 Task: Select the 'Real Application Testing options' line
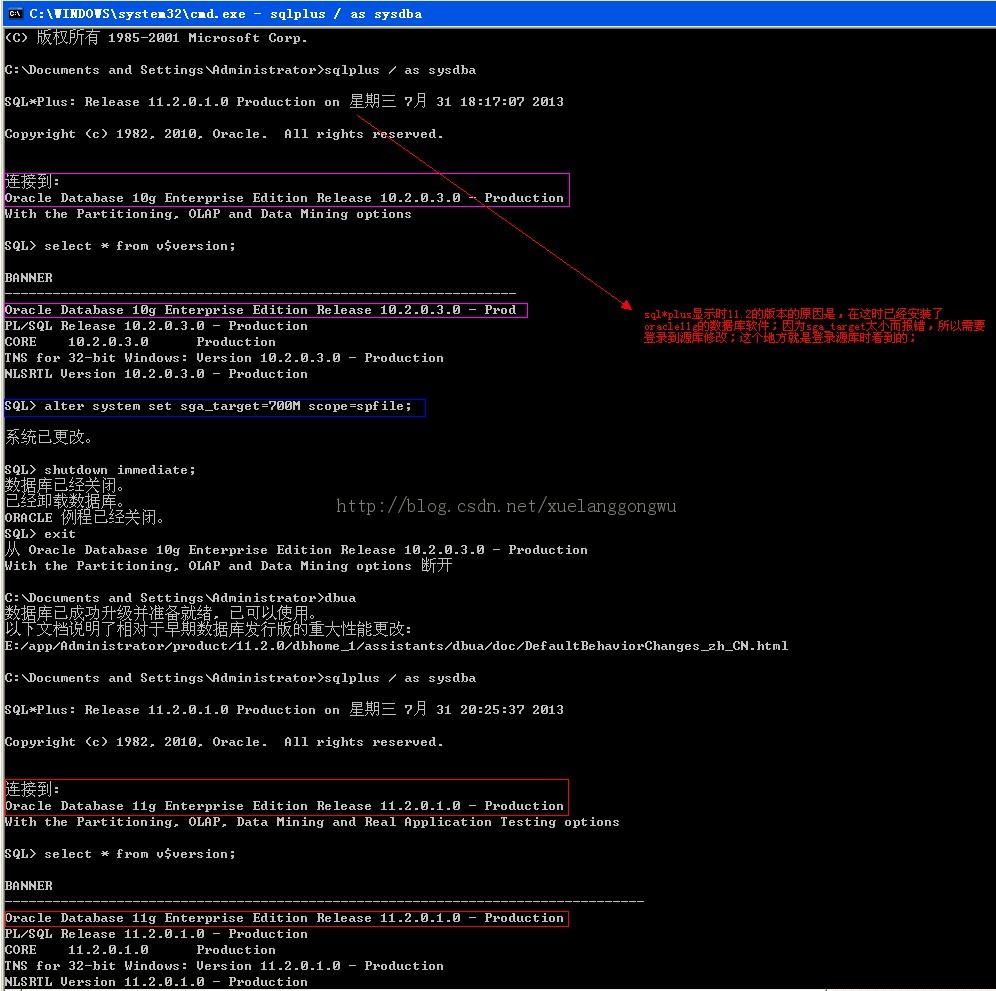point(312,821)
